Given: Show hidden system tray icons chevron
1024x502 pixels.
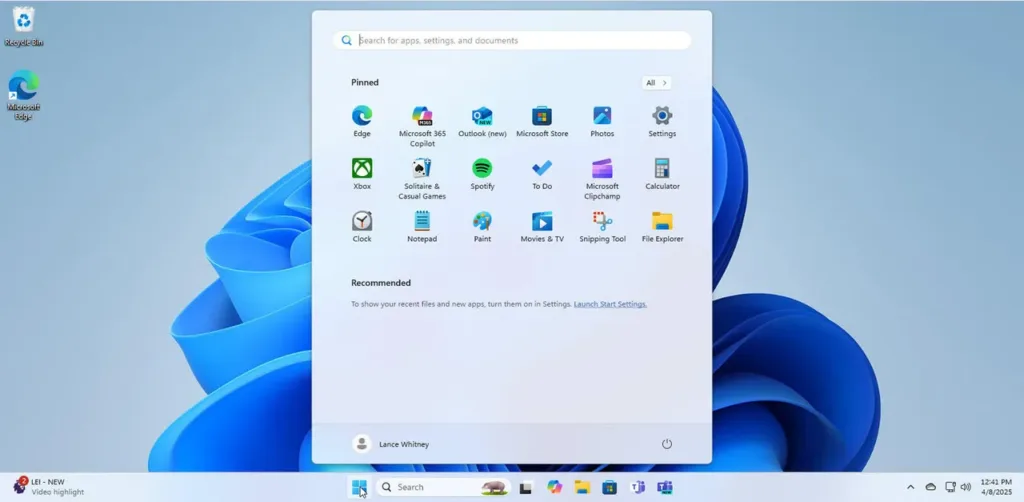Looking at the screenshot, I should coord(910,487).
